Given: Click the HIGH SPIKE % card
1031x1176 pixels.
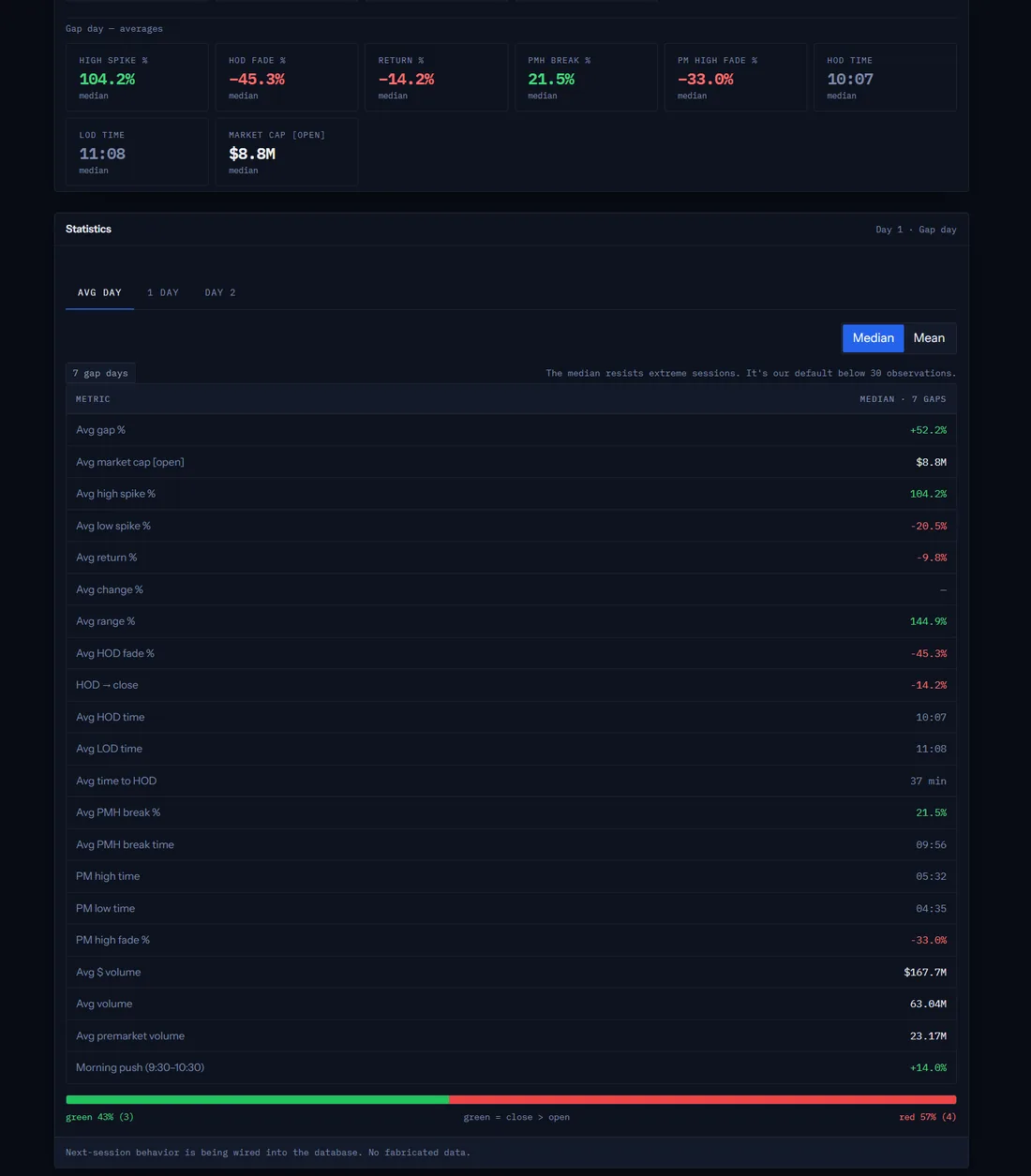Looking at the screenshot, I should point(137,78).
